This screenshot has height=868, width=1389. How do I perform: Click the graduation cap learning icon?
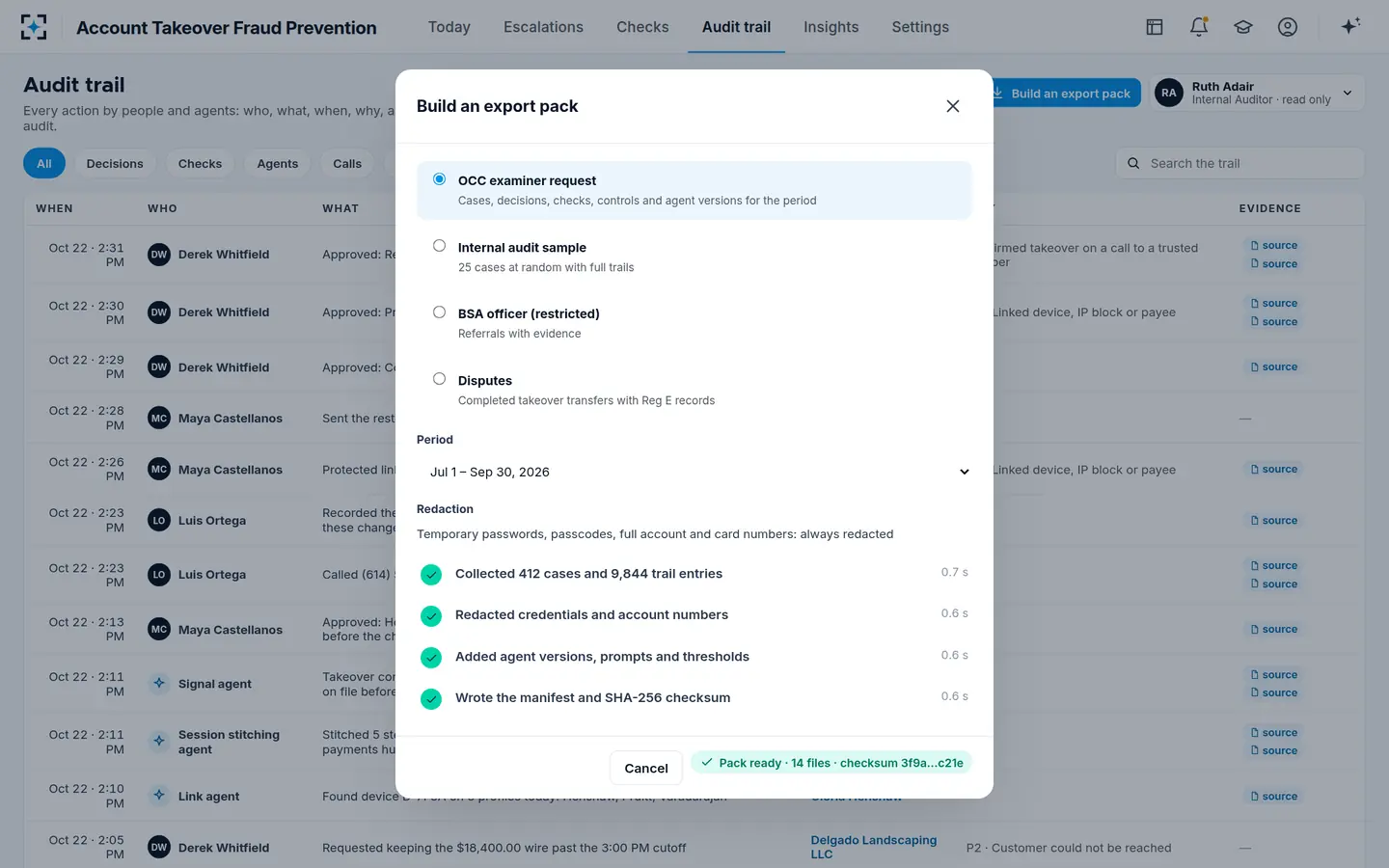pyautogui.click(x=1243, y=27)
